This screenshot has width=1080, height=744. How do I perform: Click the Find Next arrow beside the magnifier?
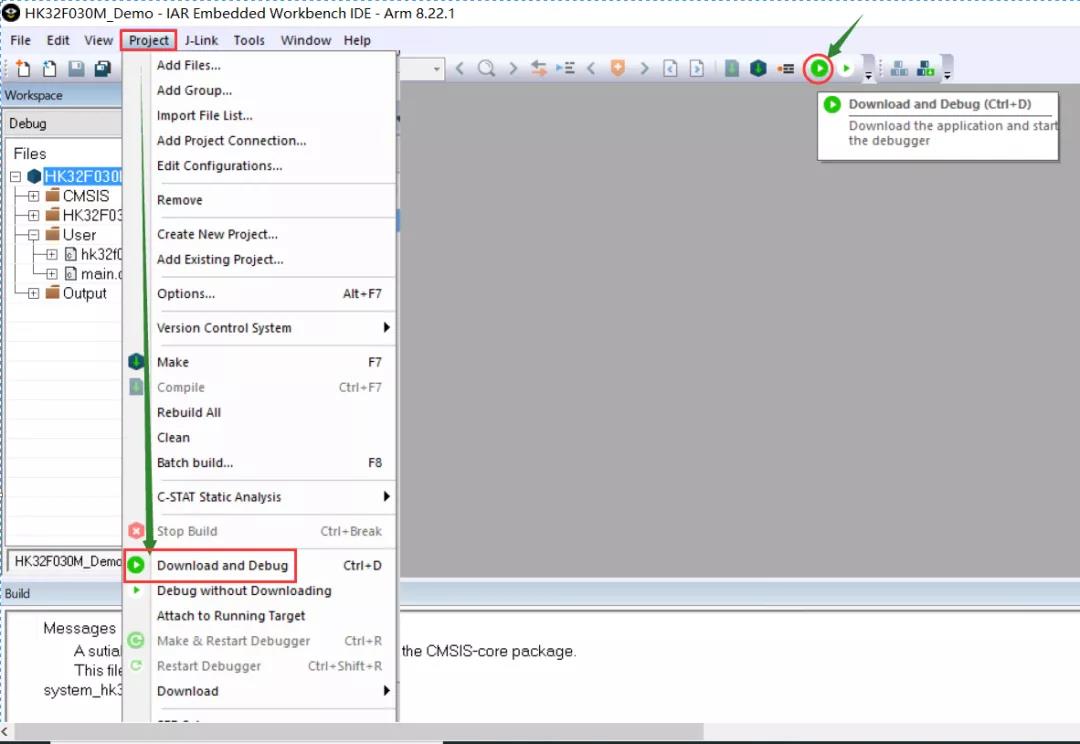pos(512,68)
